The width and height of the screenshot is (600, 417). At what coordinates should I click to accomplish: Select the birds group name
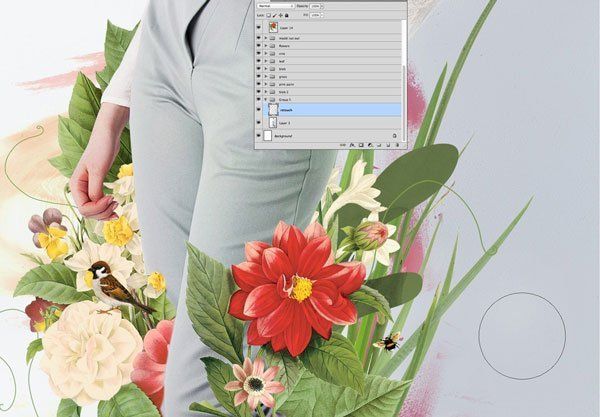click(x=282, y=69)
